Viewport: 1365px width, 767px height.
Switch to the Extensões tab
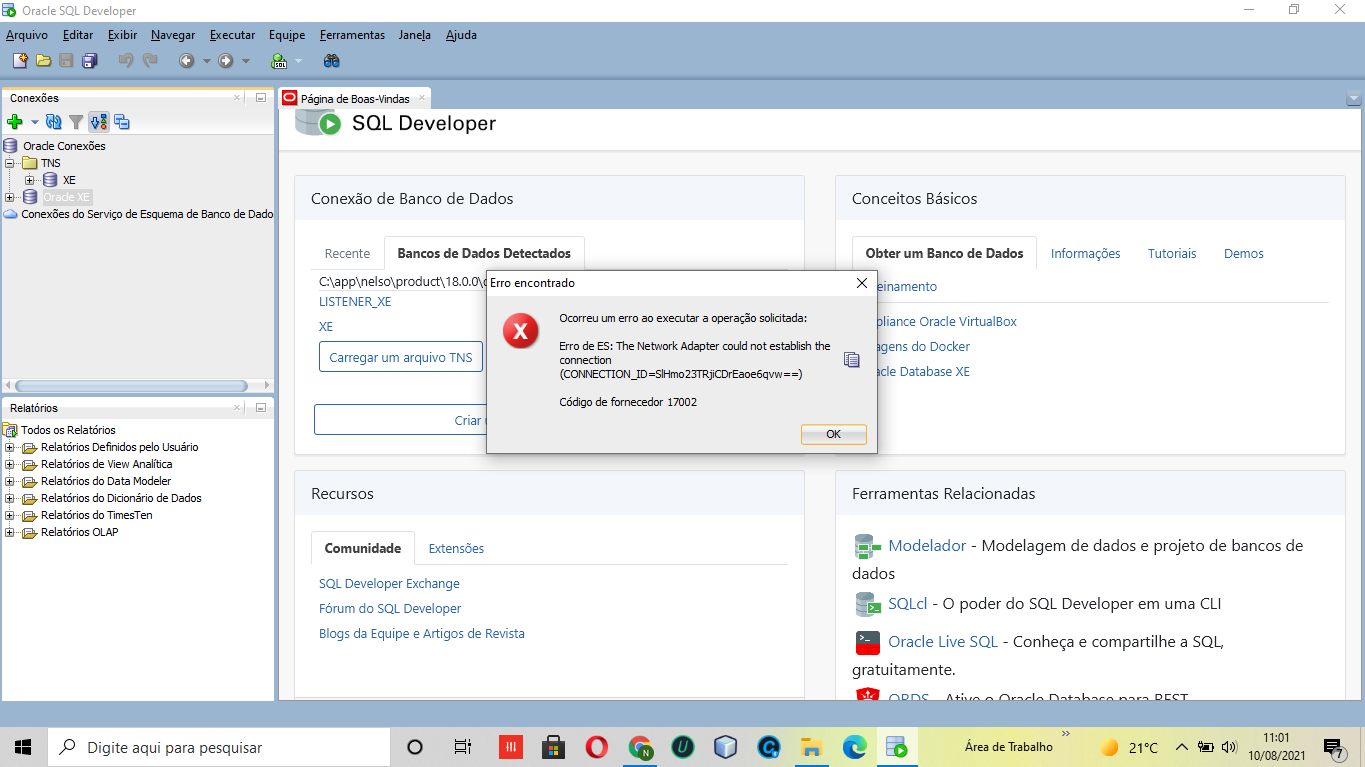456,548
